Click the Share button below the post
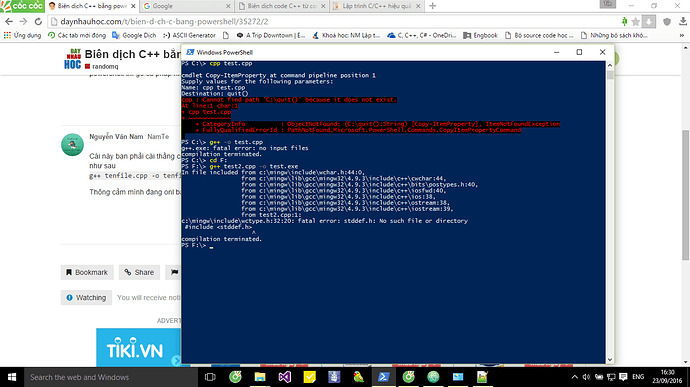Viewport: 690px width, 387px height. (x=139, y=273)
